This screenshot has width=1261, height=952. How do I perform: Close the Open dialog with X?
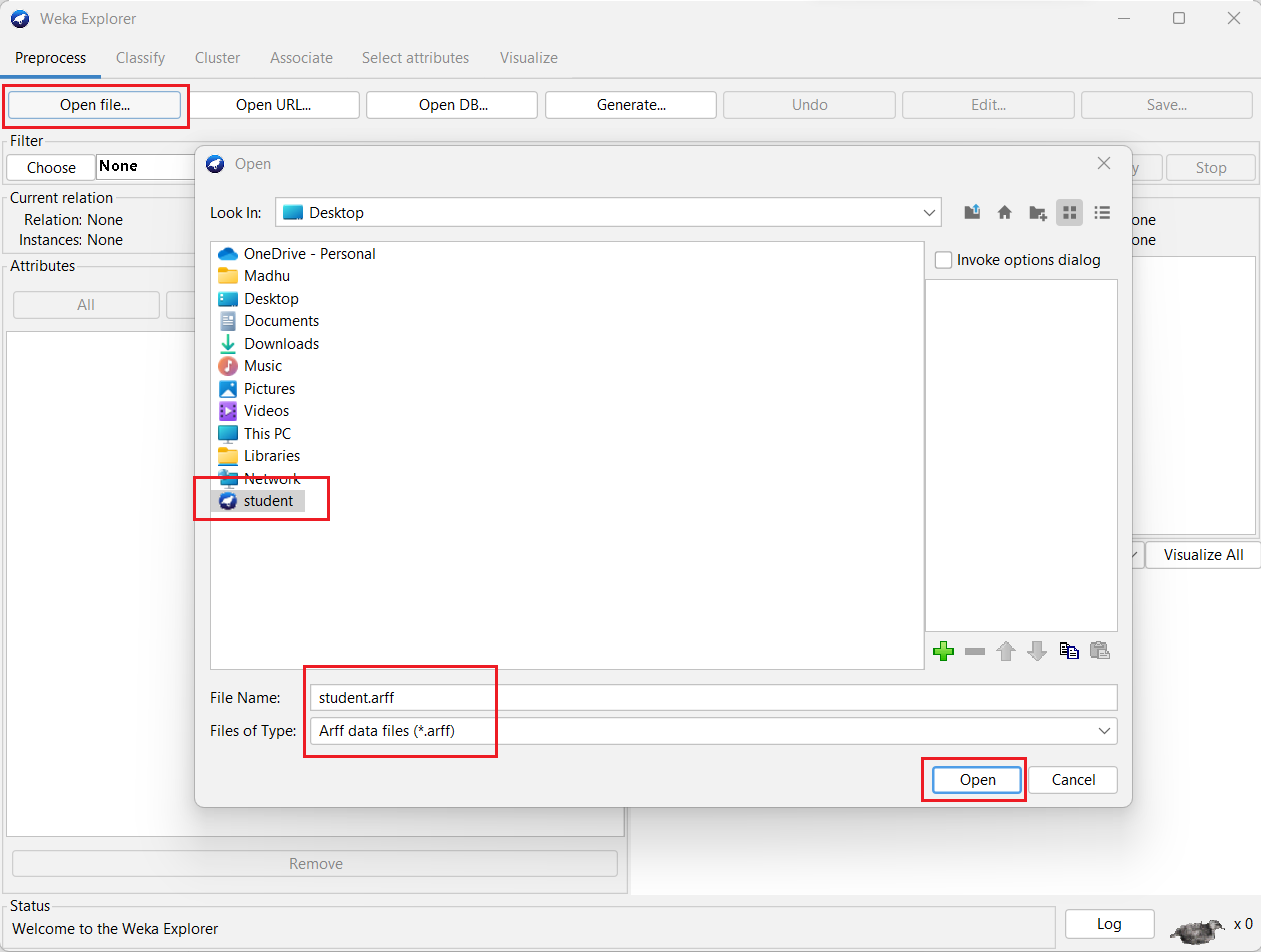click(1104, 163)
